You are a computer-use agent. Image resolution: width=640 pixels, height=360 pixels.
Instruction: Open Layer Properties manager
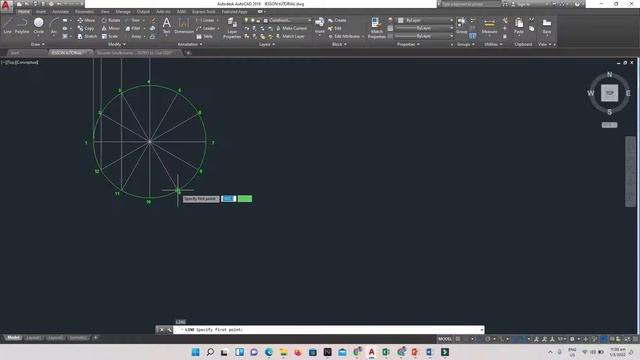click(x=232, y=28)
